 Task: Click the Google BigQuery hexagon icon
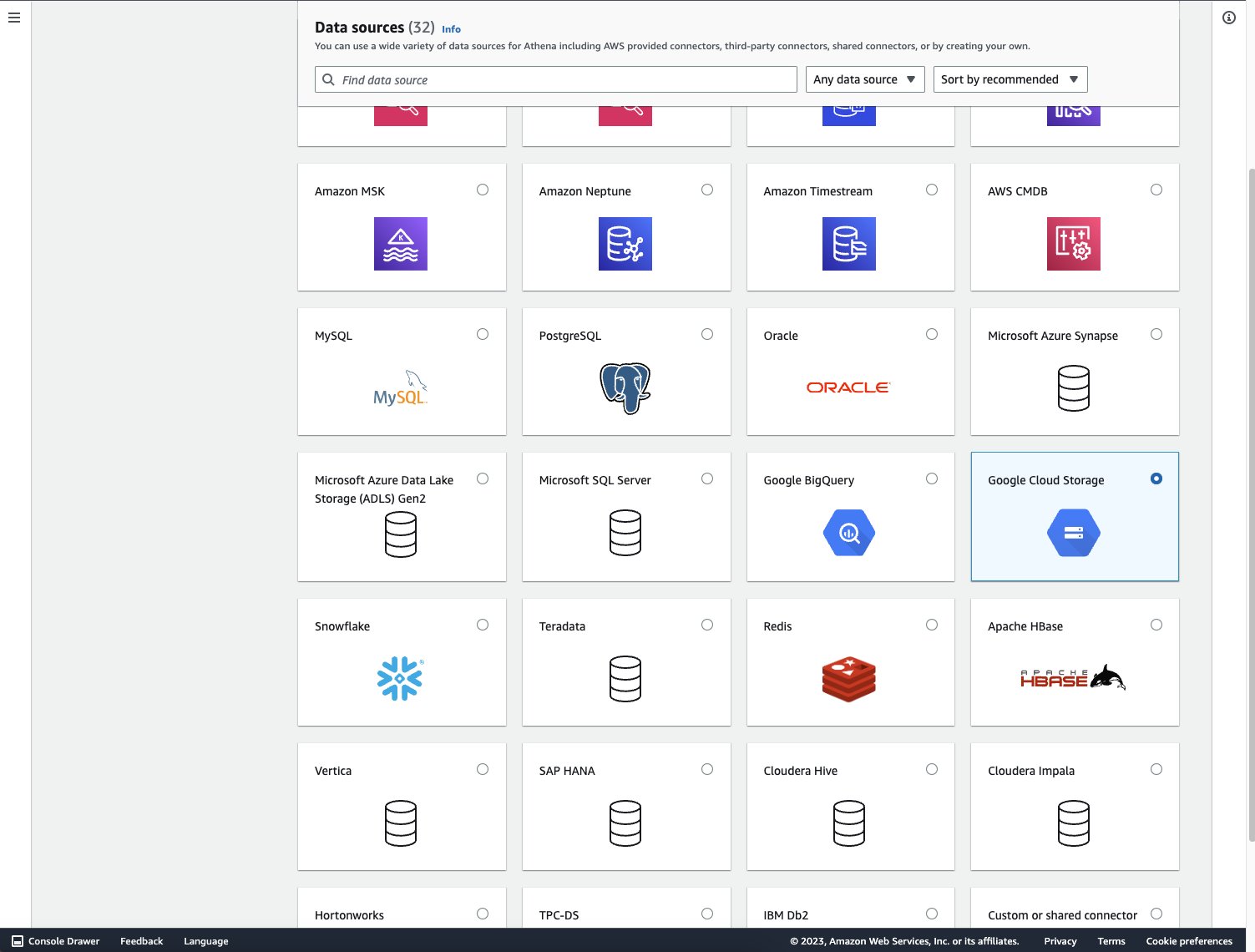[849, 533]
